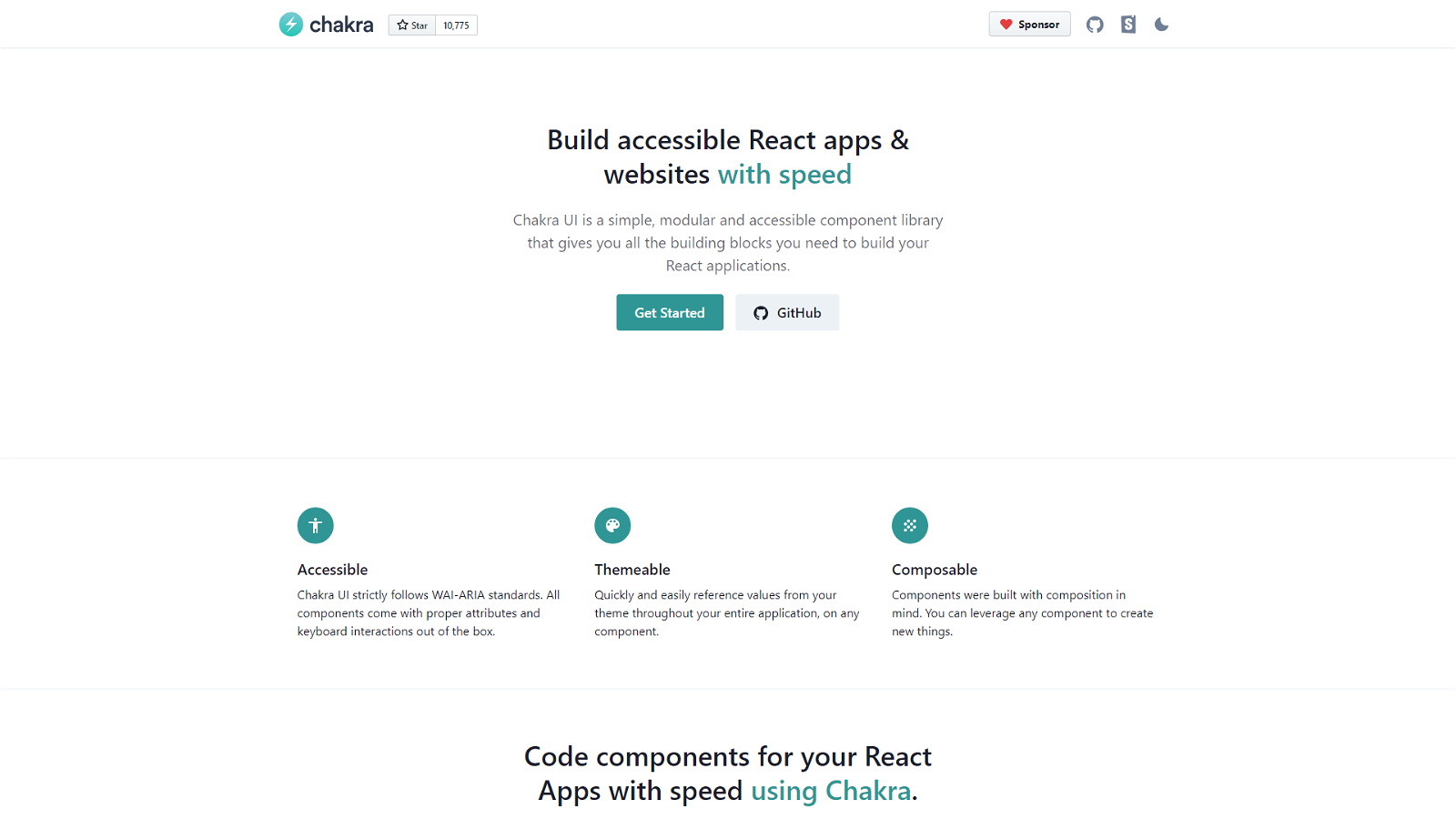
Task: Click the GitHub button under hero text
Action: point(787,312)
